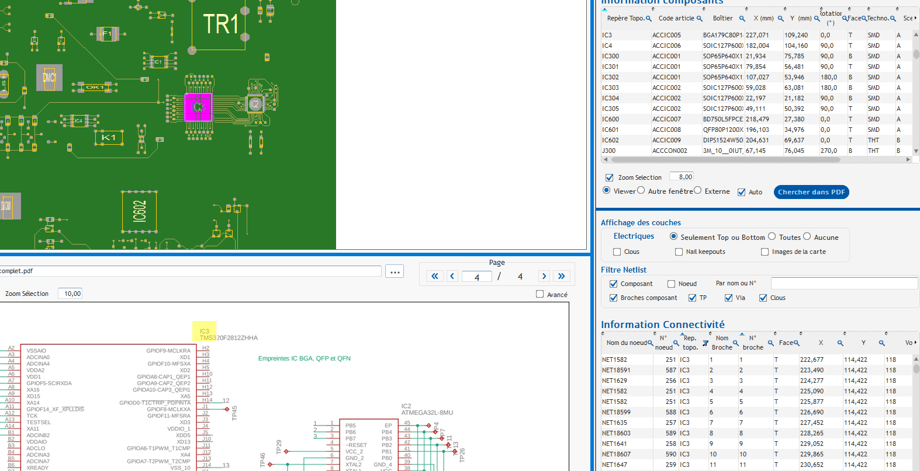Click the Y (mm) column search icon
Viewport: 920px width, 471px height.
(817, 19)
